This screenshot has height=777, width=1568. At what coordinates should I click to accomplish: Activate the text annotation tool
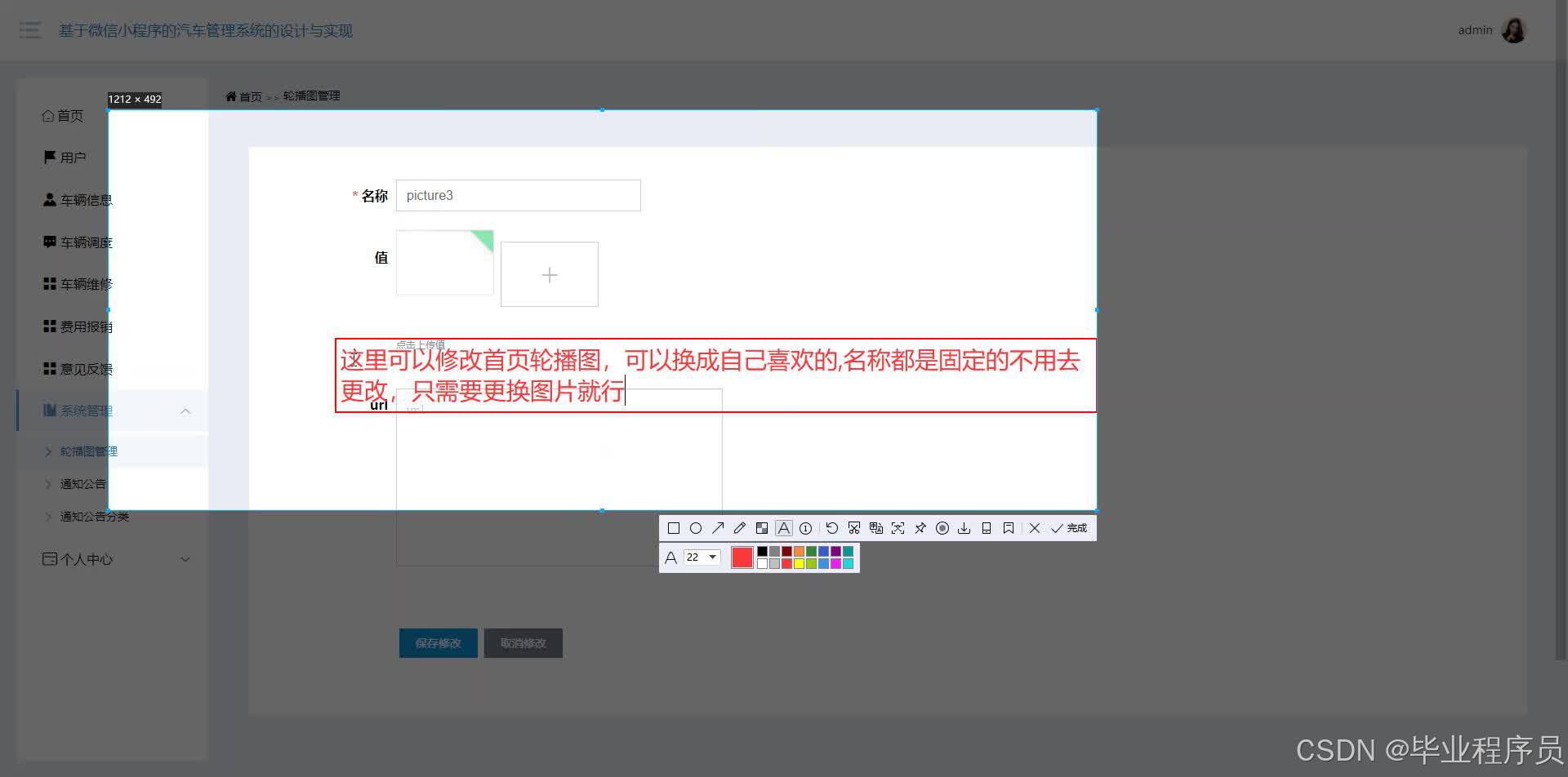784,528
